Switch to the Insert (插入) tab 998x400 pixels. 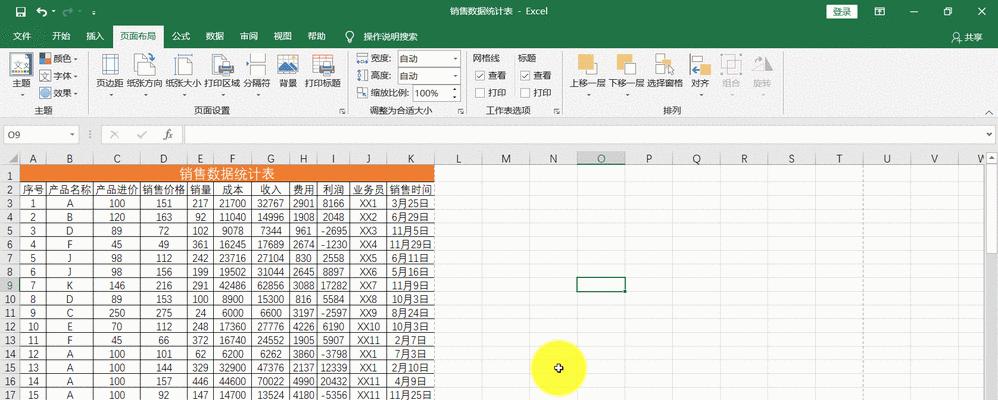tap(95, 36)
